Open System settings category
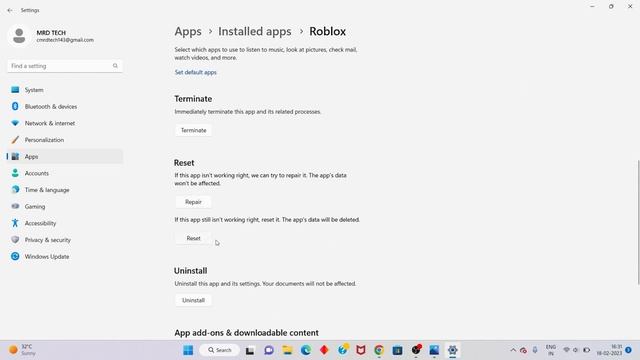Viewport: 640px width, 360px height. pos(65,90)
